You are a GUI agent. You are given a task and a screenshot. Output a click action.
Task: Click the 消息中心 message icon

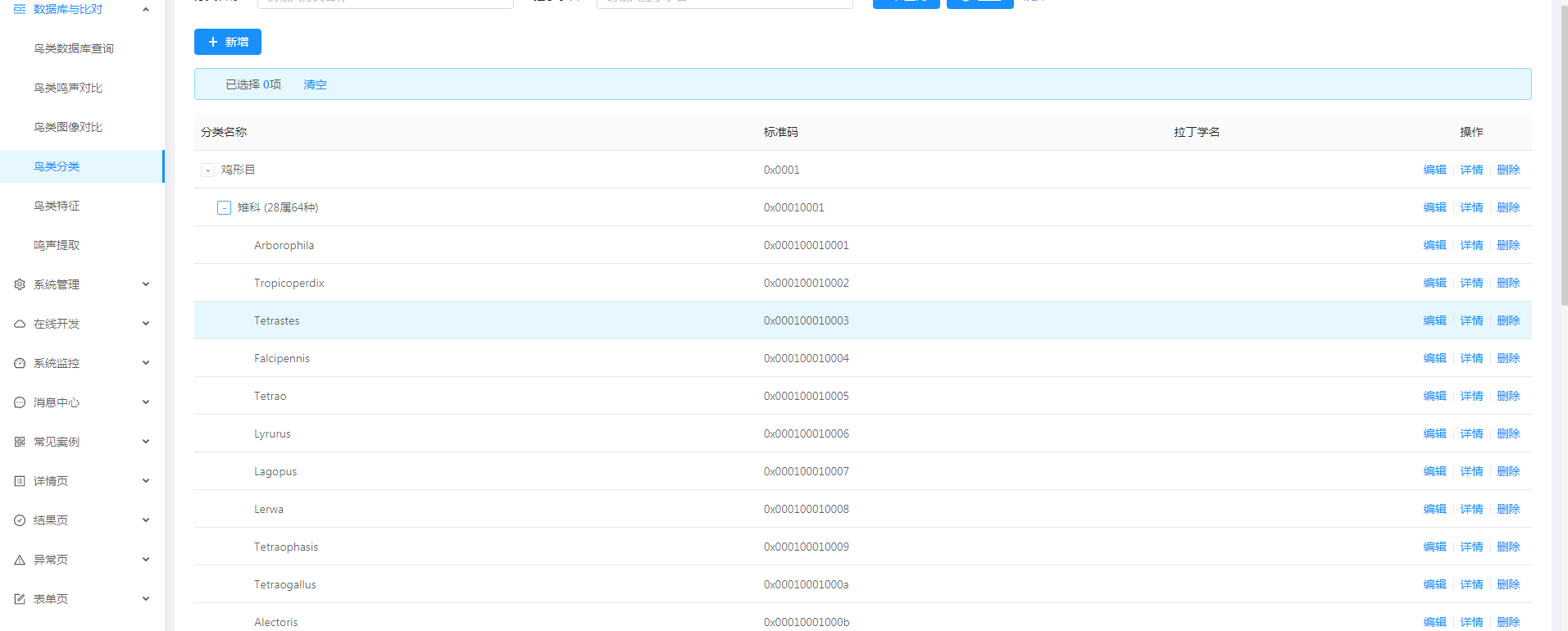(20, 402)
